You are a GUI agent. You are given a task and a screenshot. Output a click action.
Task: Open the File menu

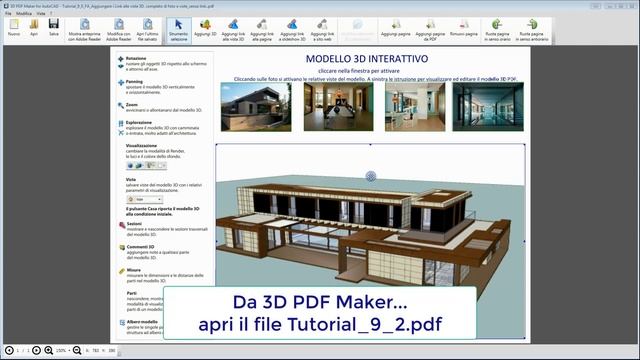click(8, 13)
